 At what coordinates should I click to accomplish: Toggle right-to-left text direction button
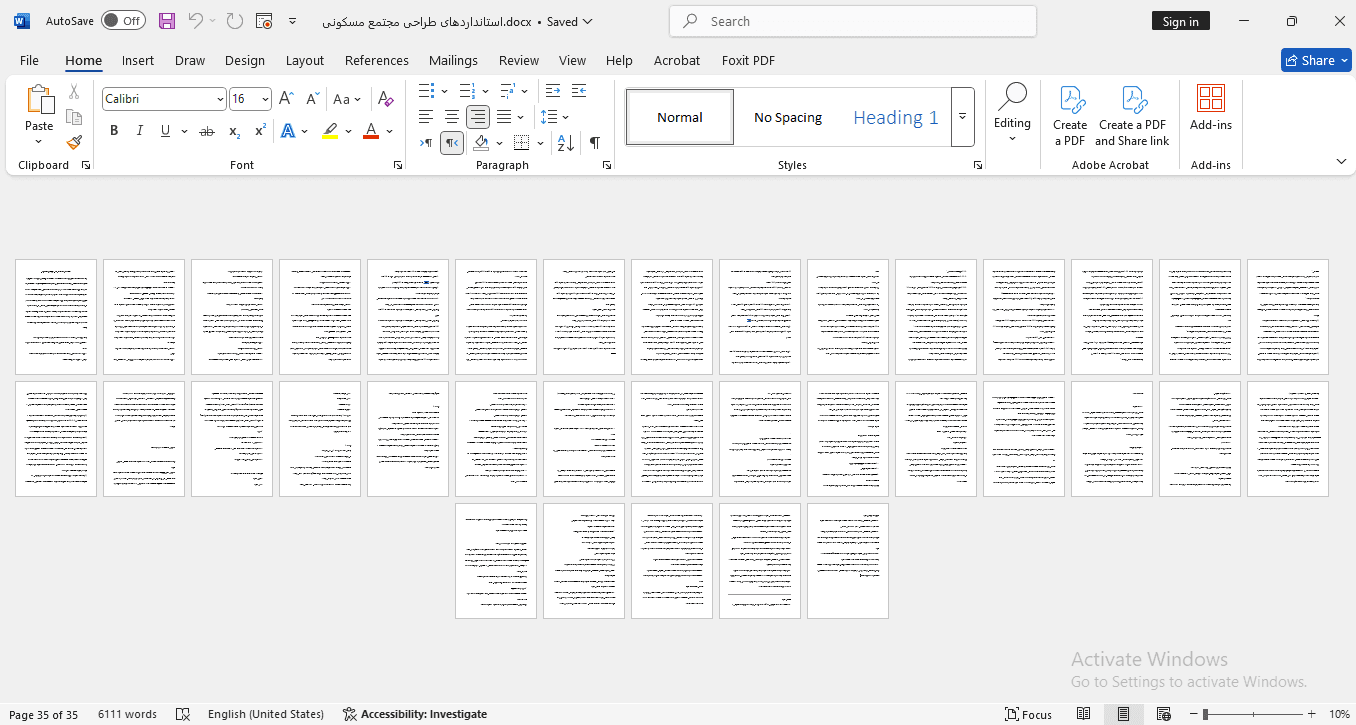(x=452, y=143)
